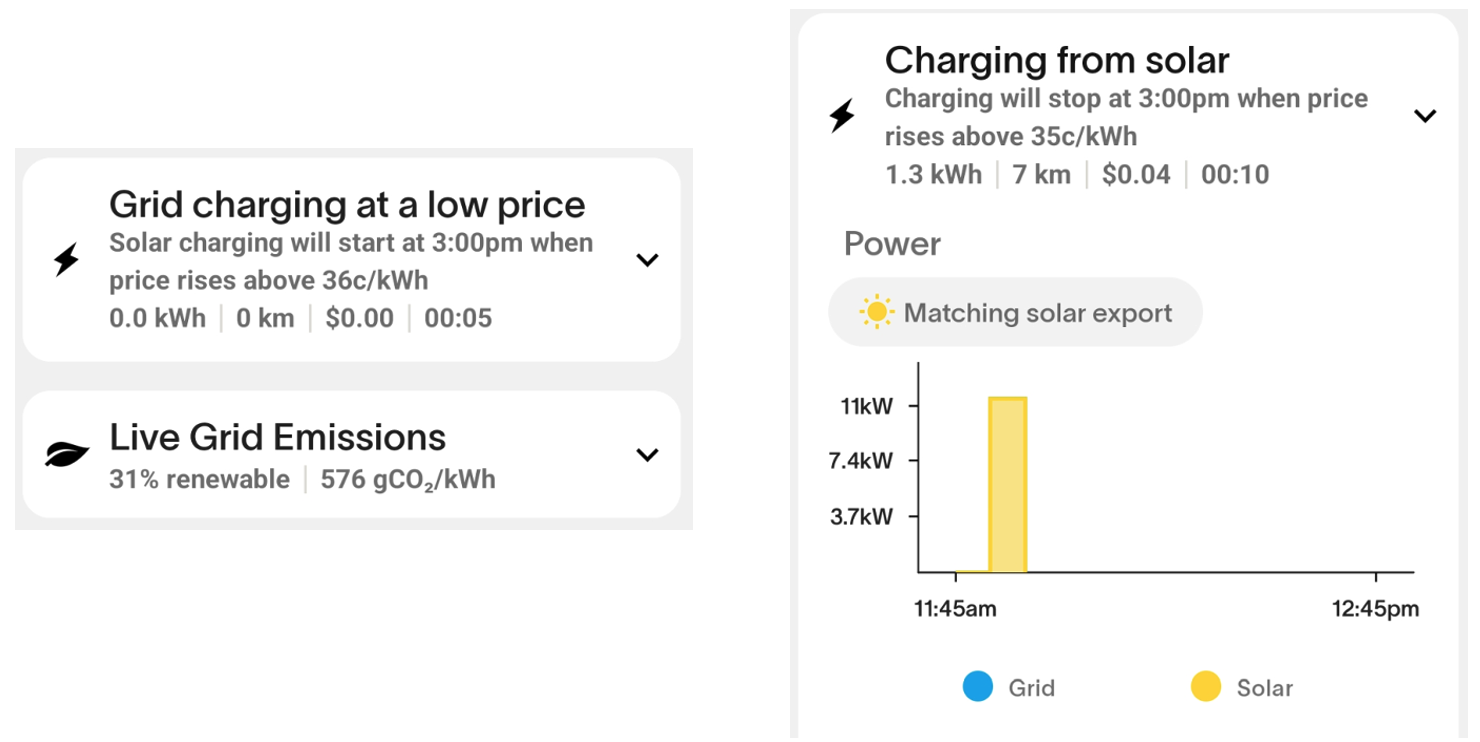The height and width of the screenshot is (742, 1480).
Task: Click the yellow solar power bar in chart
Action: coord(1007,485)
